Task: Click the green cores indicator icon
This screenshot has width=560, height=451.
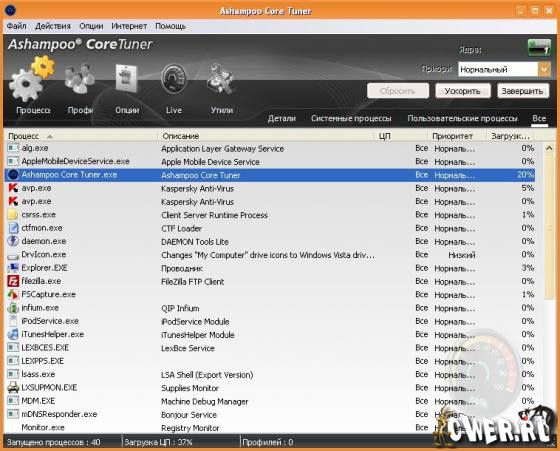Action: [x=539, y=47]
